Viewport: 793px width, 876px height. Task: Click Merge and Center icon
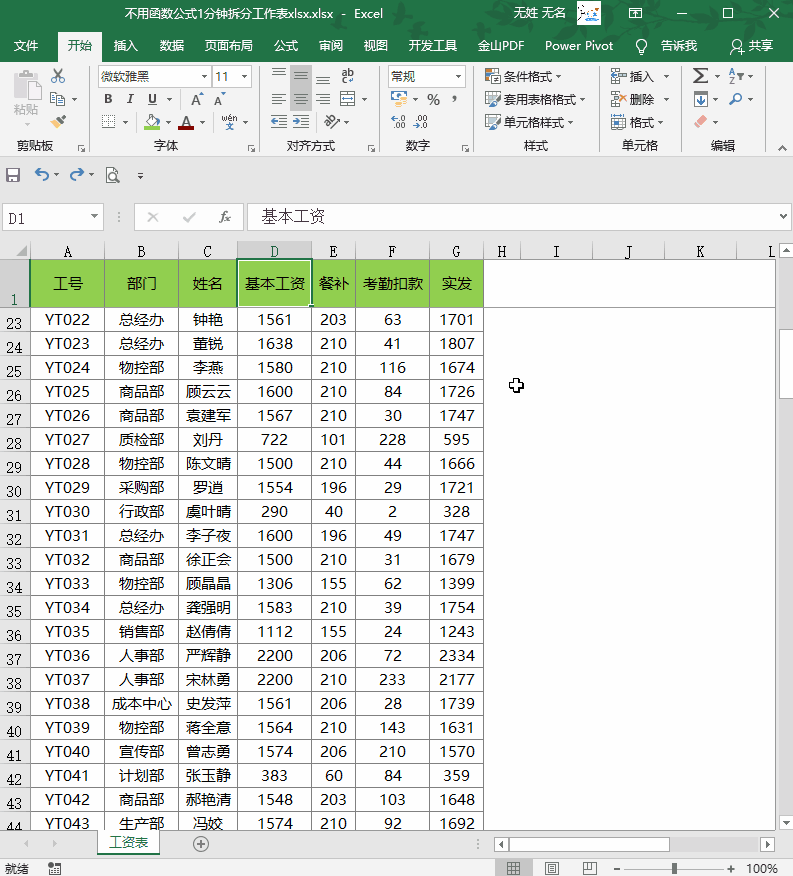pos(348,99)
